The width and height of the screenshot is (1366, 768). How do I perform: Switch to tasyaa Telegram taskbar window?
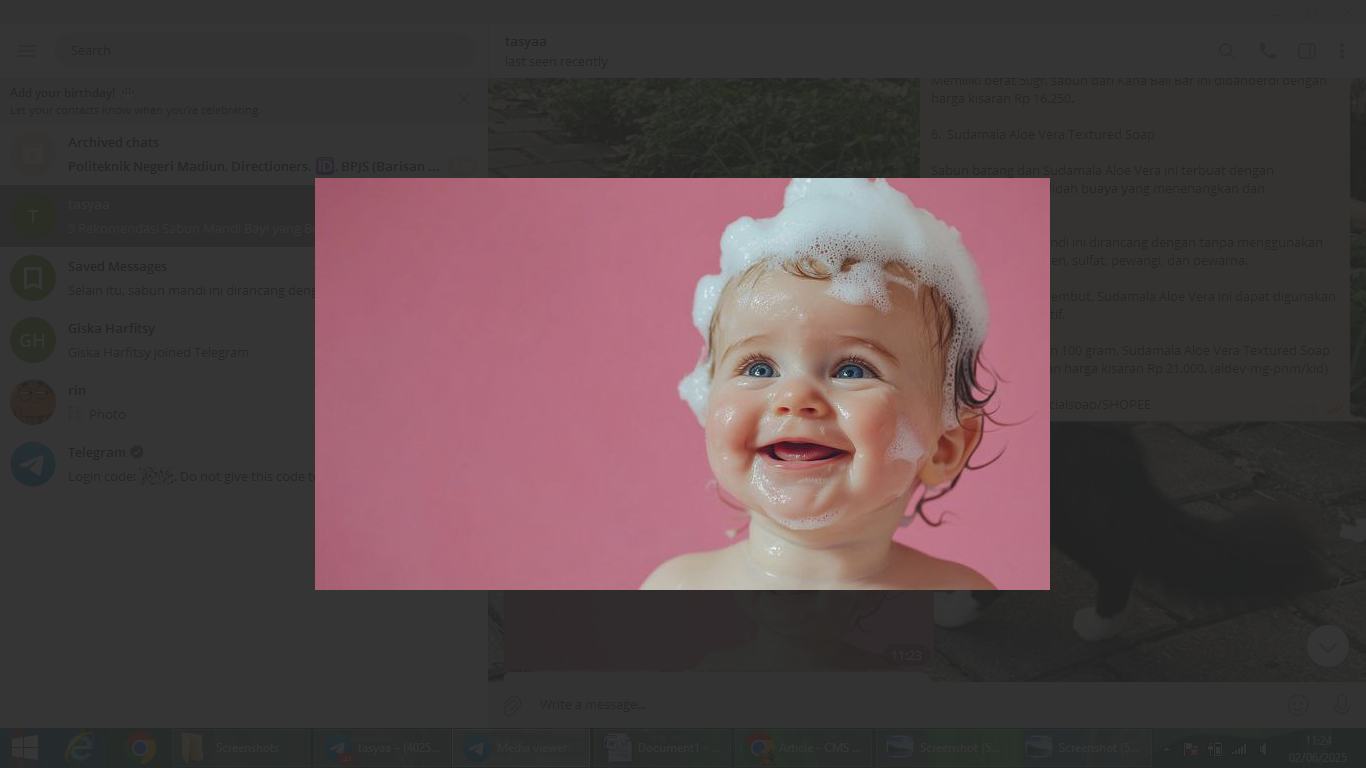coord(381,748)
